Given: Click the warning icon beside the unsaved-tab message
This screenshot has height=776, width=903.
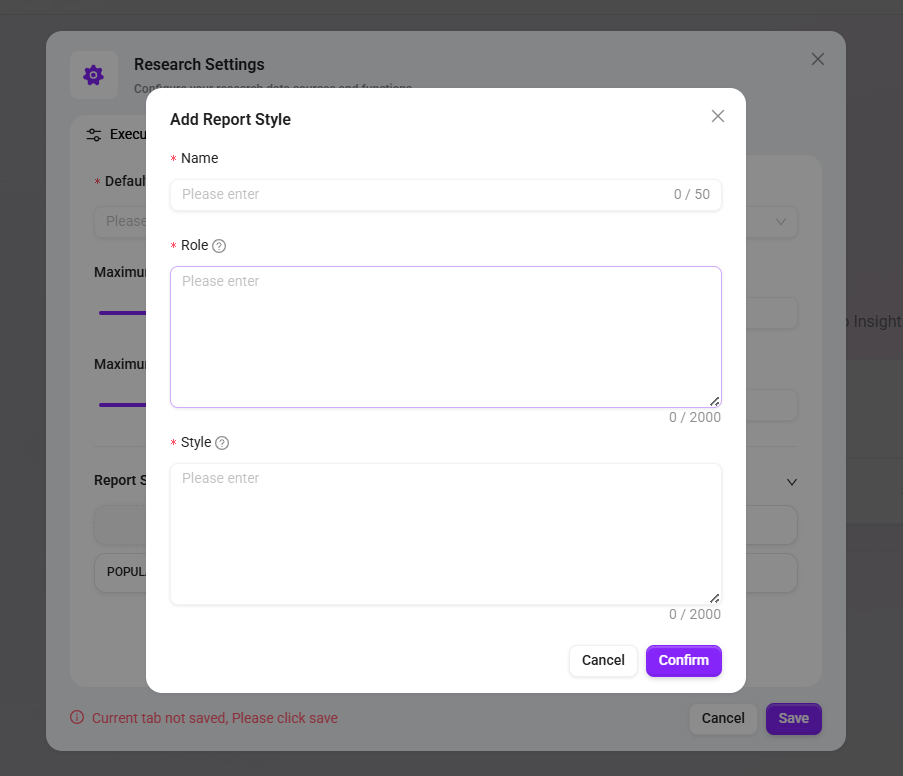Looking at the screenshot, I should click(x=77, y=718).
